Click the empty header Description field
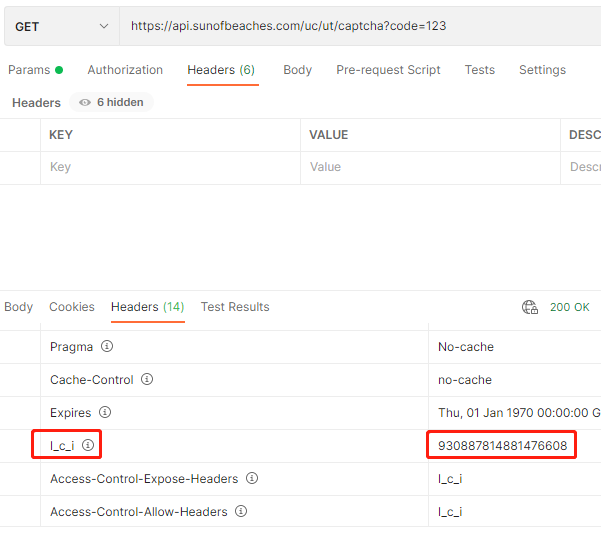 pos(581,167)
